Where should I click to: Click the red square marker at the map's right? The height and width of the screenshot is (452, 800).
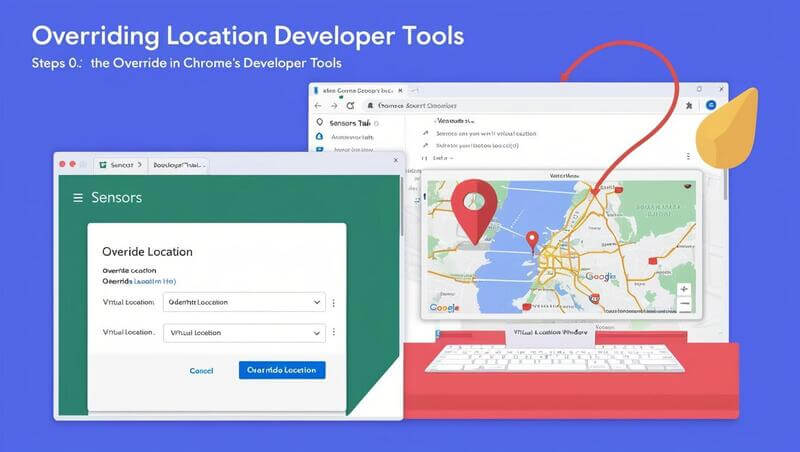652,261
